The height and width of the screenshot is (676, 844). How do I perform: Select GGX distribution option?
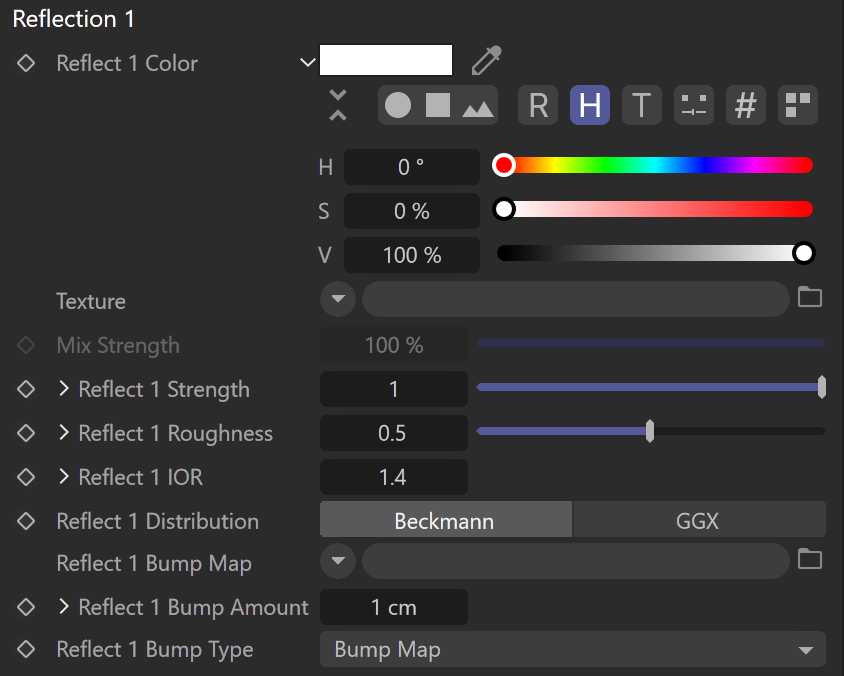click(x=699, y=520)
